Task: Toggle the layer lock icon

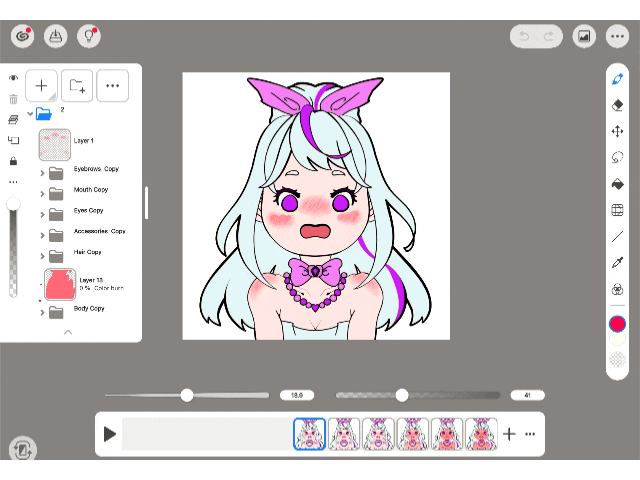Action: point(13,161)
